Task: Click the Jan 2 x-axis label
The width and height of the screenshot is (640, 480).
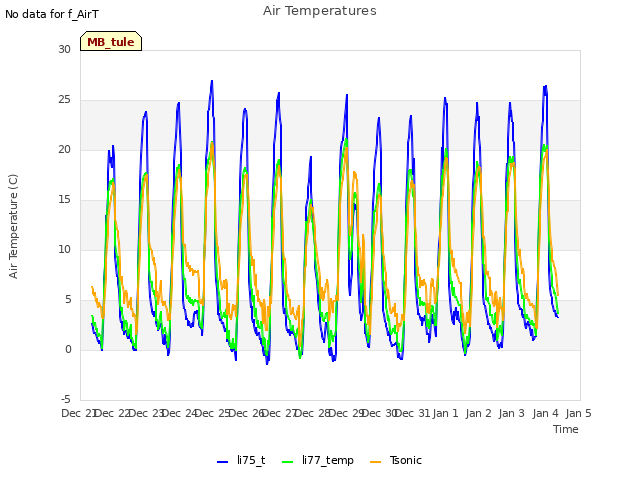Action: tap(478, 413)
